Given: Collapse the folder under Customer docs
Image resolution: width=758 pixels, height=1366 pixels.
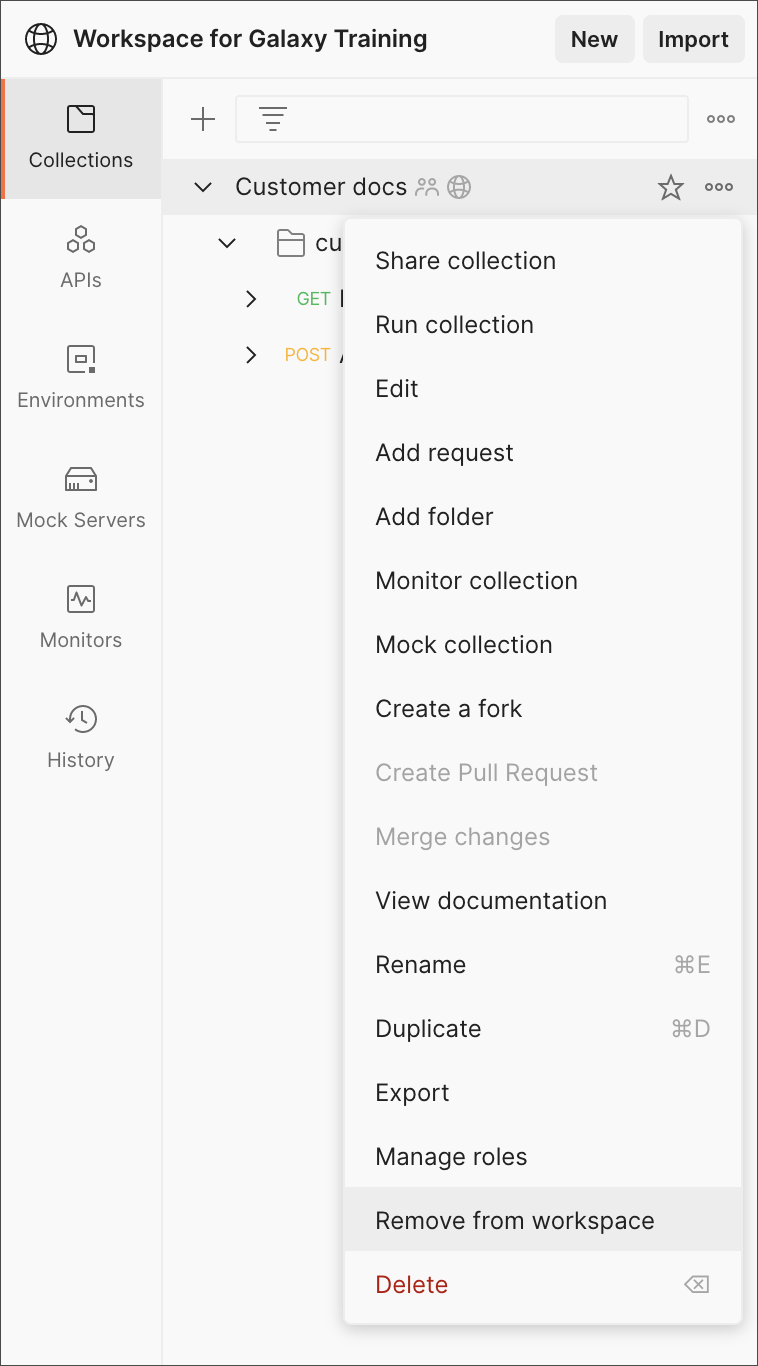Looking at the screenshot, I should click(x=227, y=243).
